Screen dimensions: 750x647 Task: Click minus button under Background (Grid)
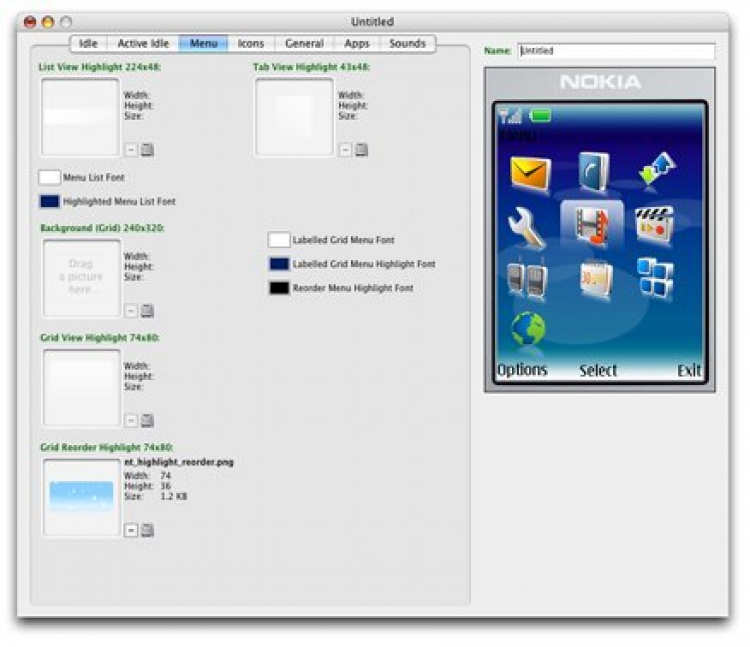131,311
